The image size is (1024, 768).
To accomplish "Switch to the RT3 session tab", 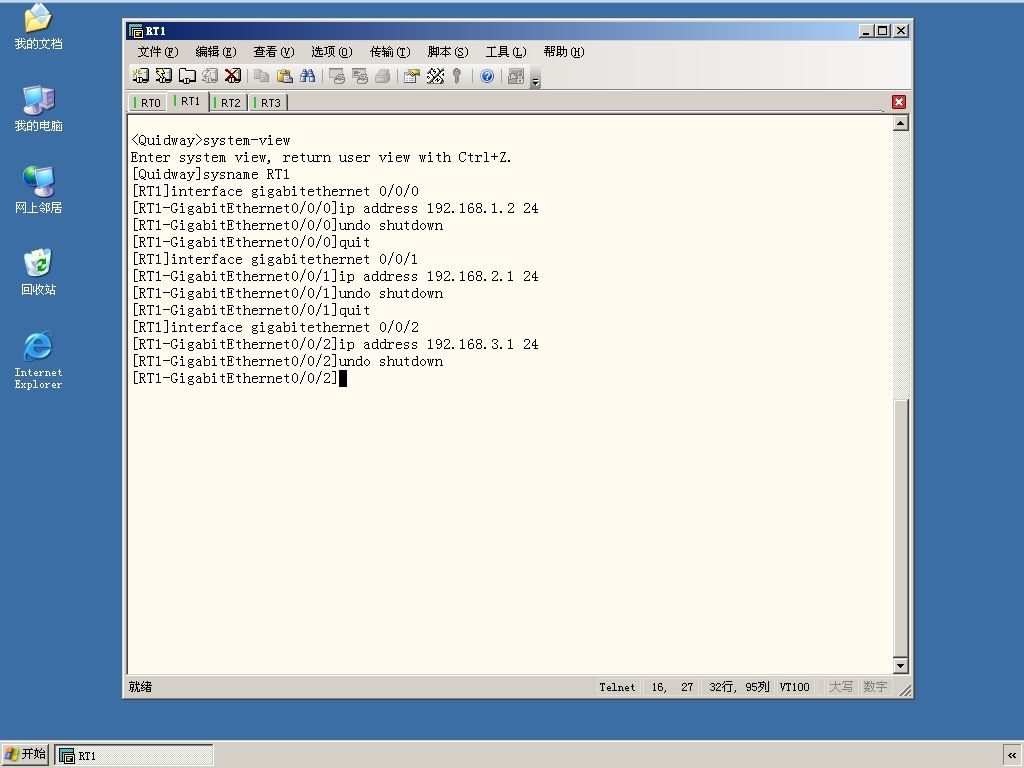I will pyautogui.click(x=268, y=103).
